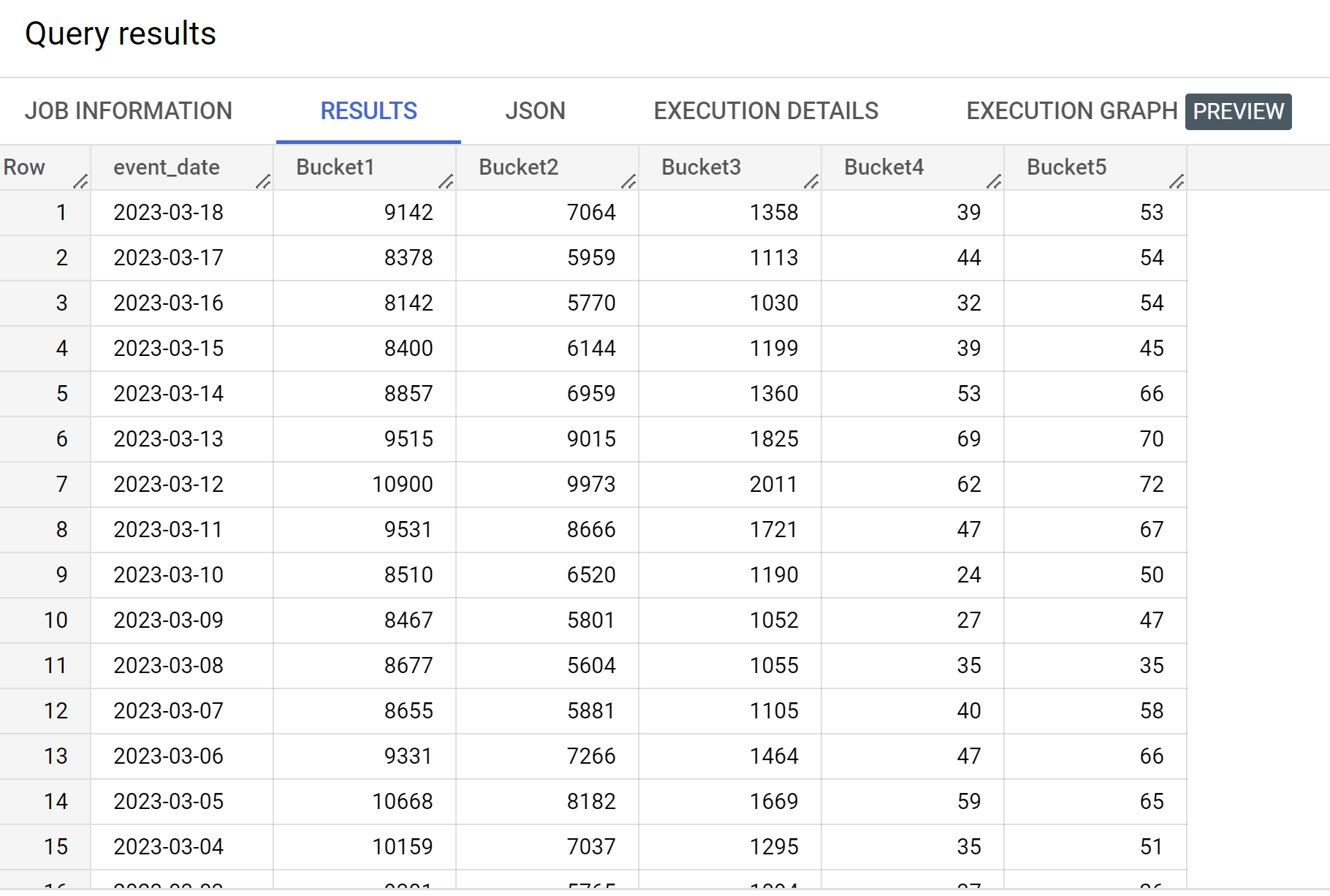Select the 2023-03-18 date cell
Image resolution: width=1330 pixels, height=896 pixels.
click(x=168, y=213)
